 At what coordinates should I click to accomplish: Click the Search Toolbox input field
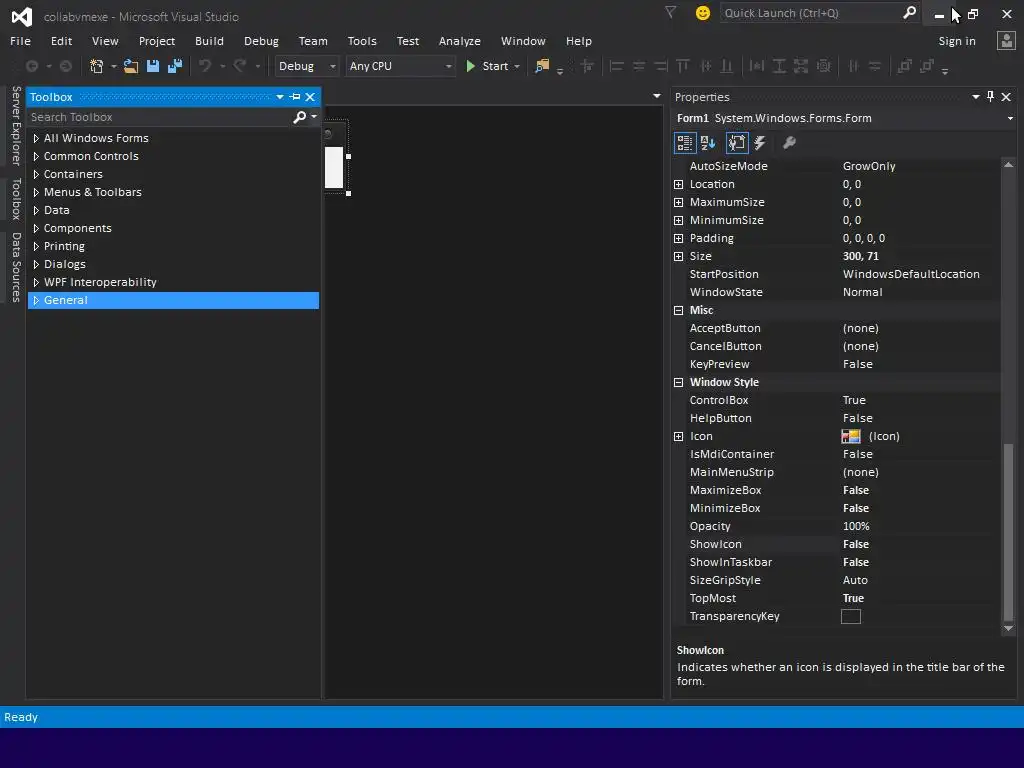point(160,117)
